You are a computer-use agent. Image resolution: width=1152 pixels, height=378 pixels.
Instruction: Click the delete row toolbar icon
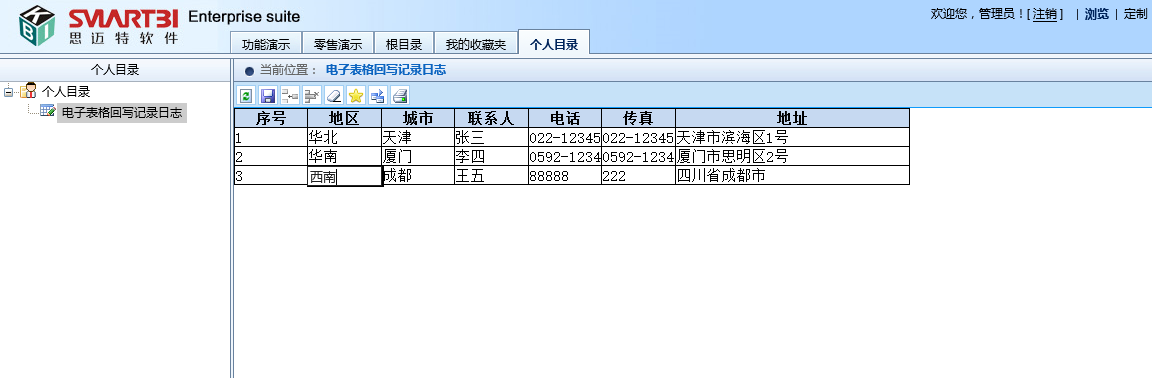point(312,96)
